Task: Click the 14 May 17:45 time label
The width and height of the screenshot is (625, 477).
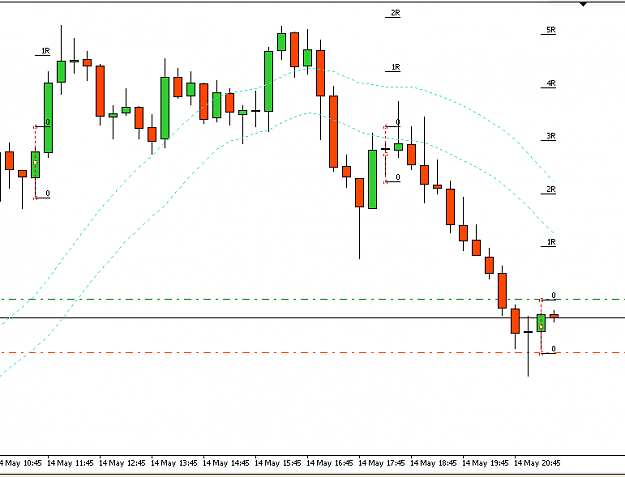Action: [381, 463]
